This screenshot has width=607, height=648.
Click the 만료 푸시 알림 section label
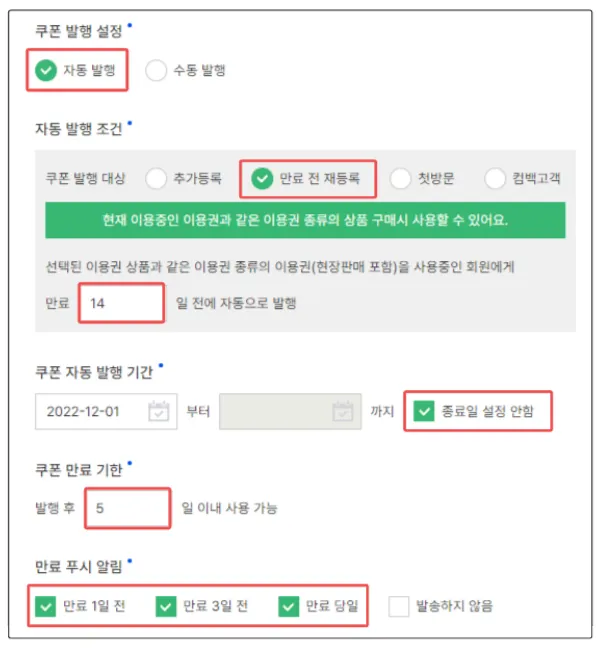click(x=78, y=567)
